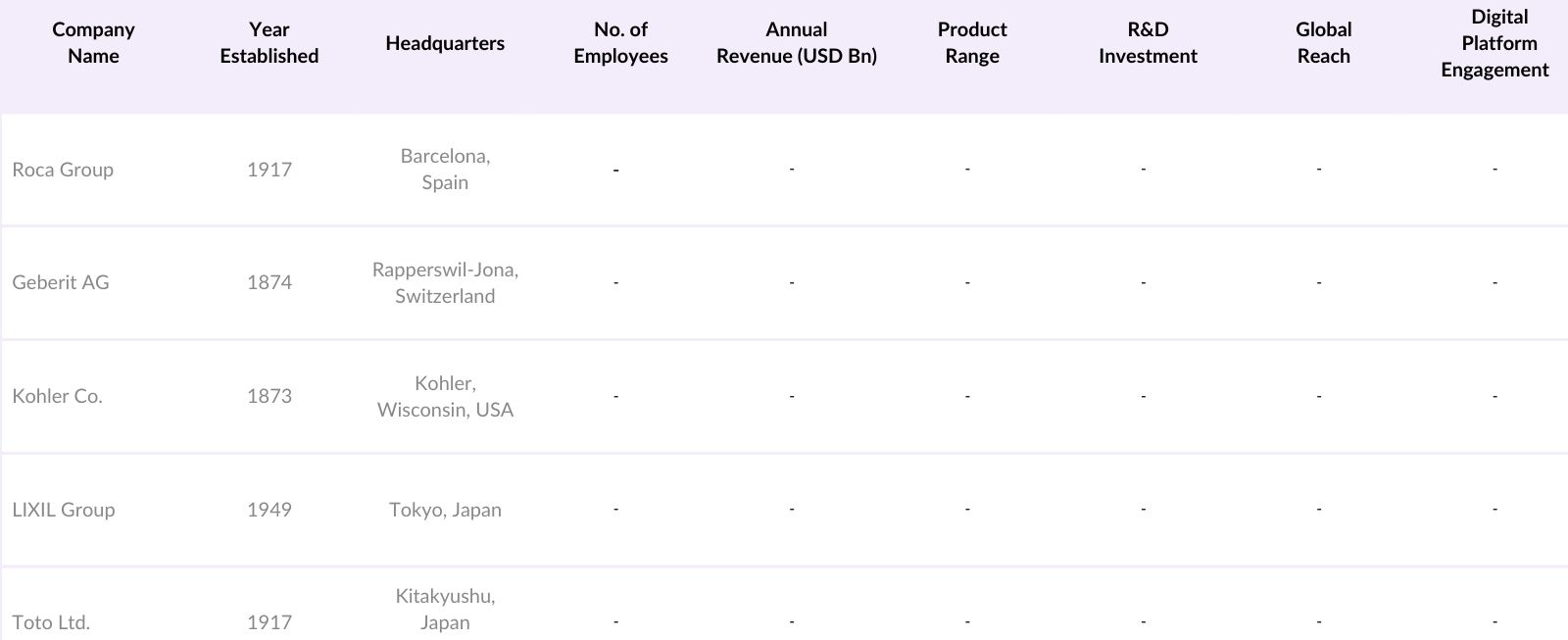Select the Rapperswil-Jona, Switzerland cell

coord(445,282)
